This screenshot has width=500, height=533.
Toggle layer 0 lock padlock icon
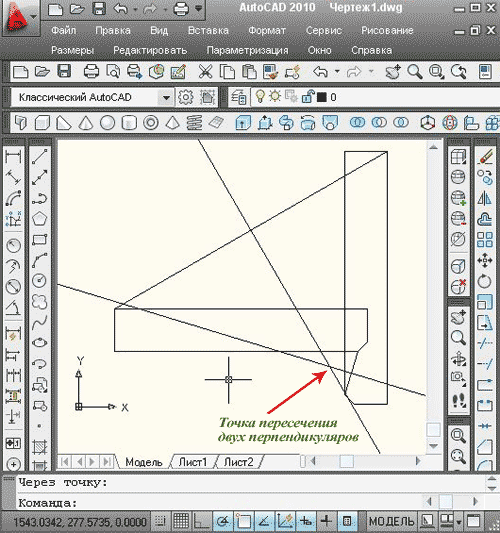click(x=308, y=97)
